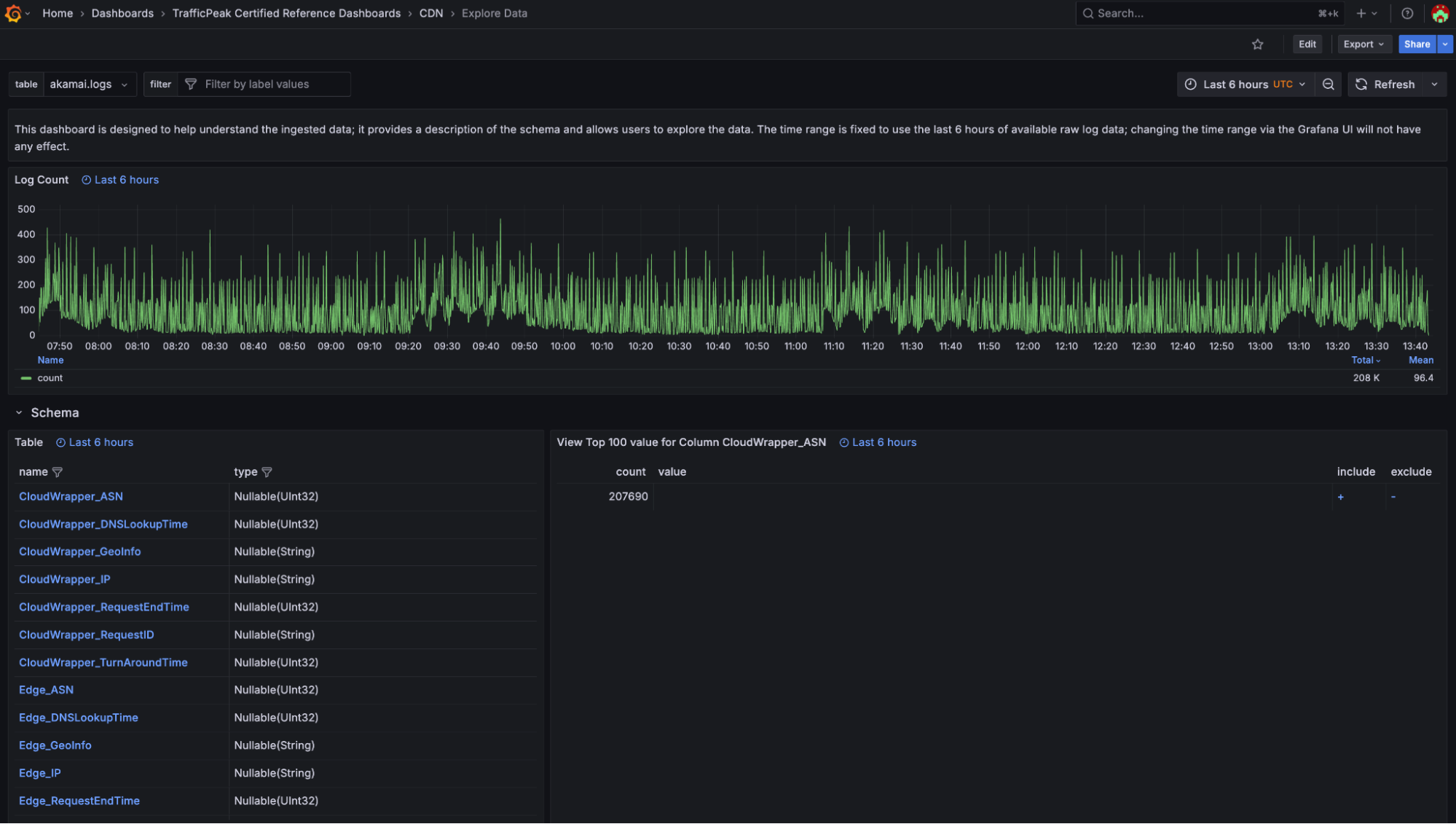Open the user avatar profile menu
This screenshot has height=824, width=1456.
coord(1440,13)
